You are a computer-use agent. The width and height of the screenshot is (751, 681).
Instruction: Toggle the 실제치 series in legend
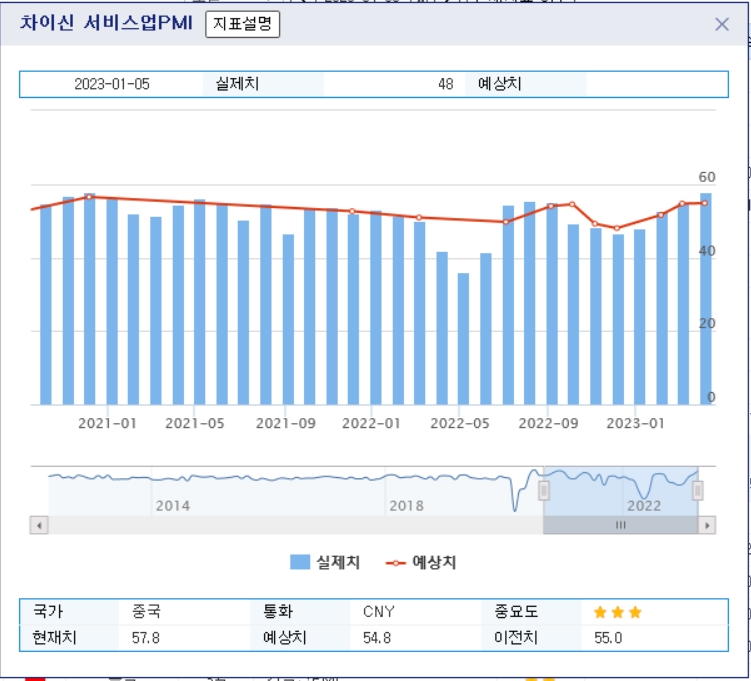tap(325, 562)
